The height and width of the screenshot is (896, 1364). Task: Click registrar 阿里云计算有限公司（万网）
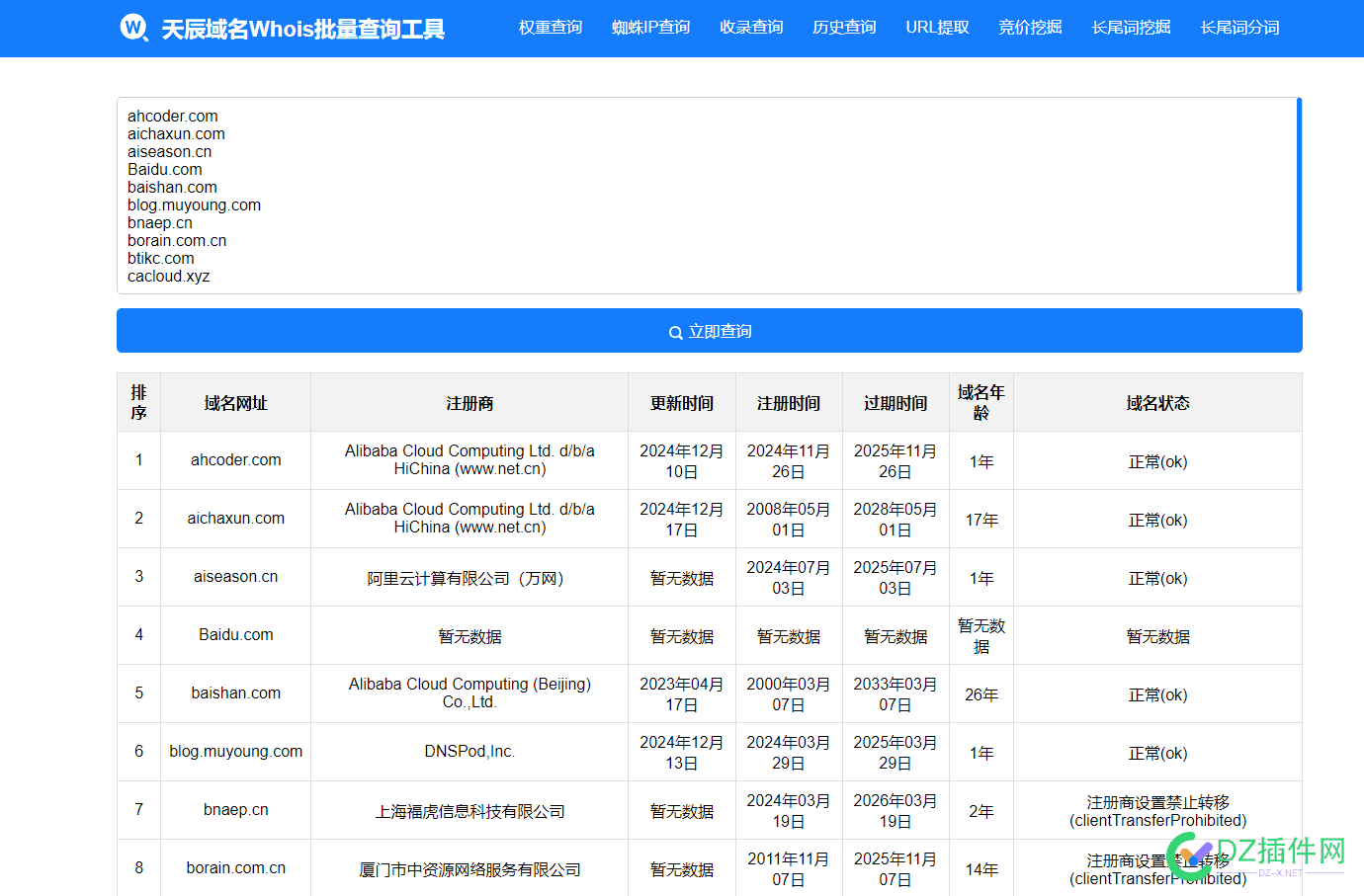469,578
